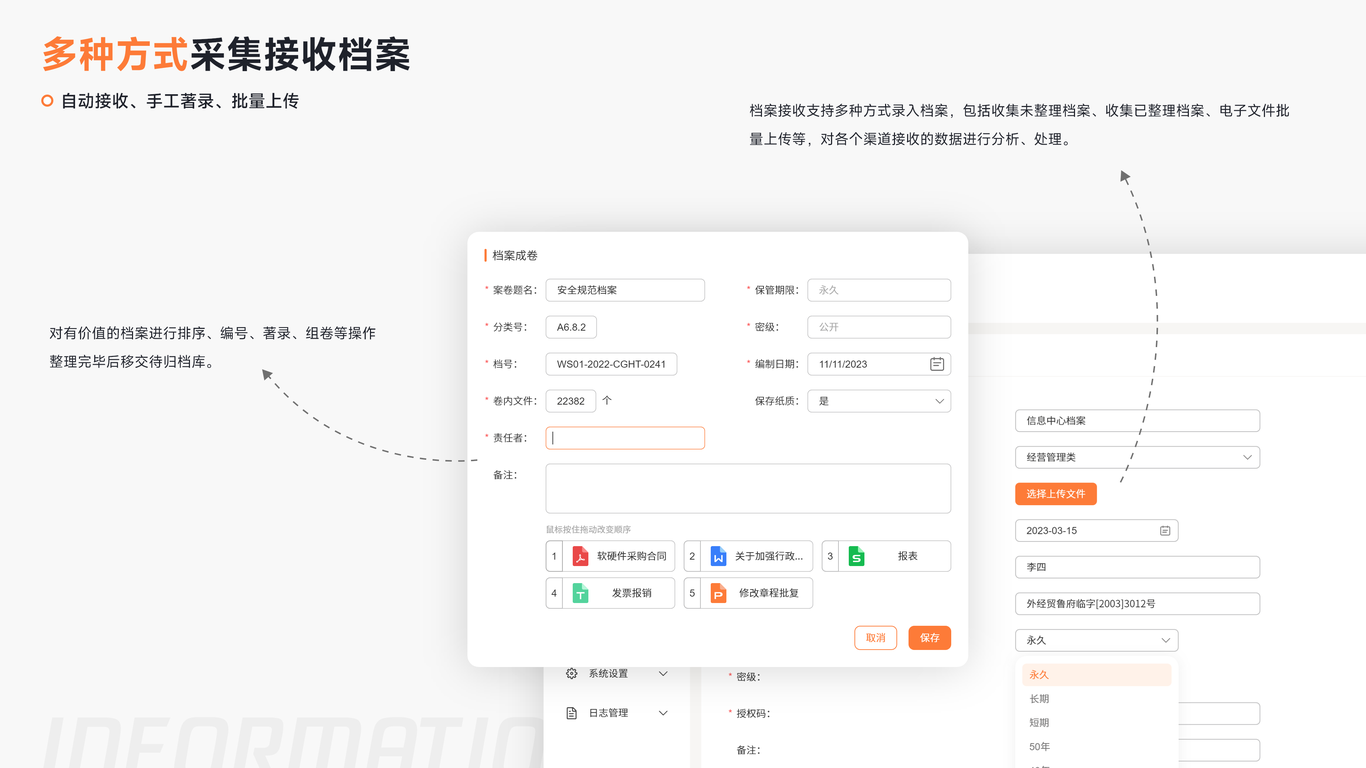Focus the empty 责任者 input field
Viewport: 1366px width, 768px height.
tap(625, 438)
